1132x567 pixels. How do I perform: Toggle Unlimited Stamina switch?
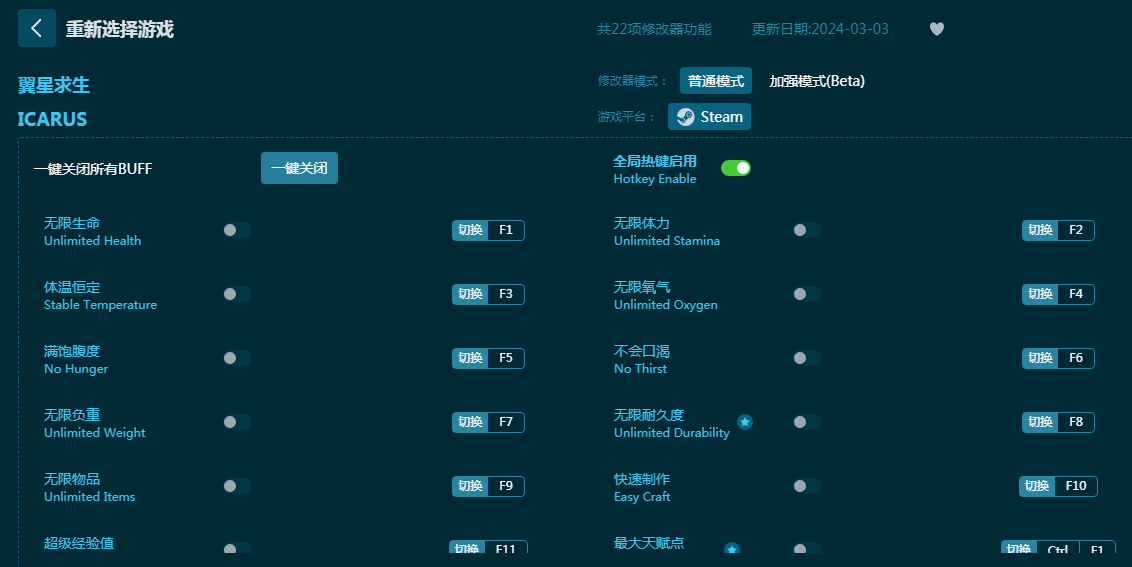[x=807, y=230]
